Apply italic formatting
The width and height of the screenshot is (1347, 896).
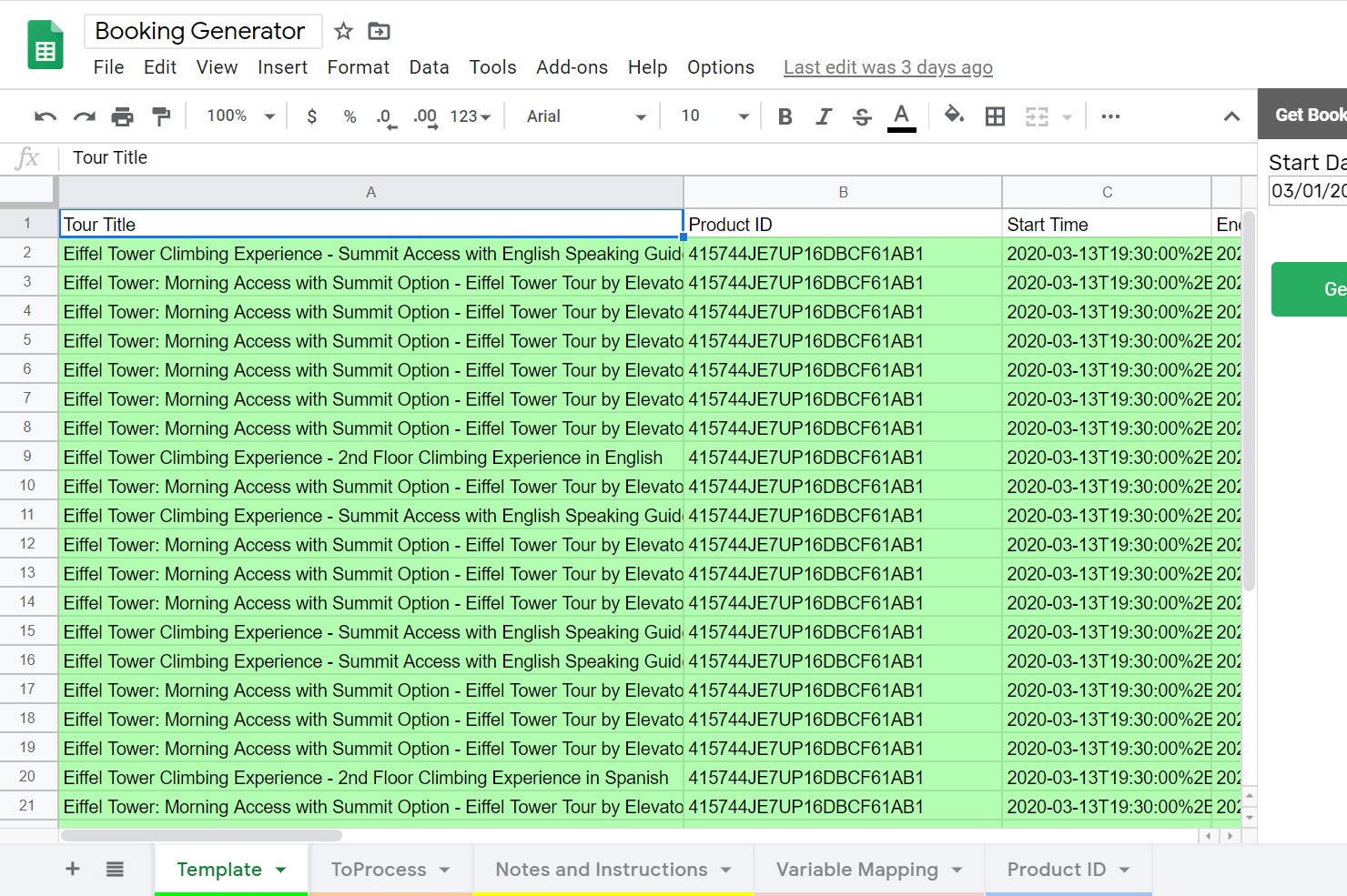coord(824,116)
